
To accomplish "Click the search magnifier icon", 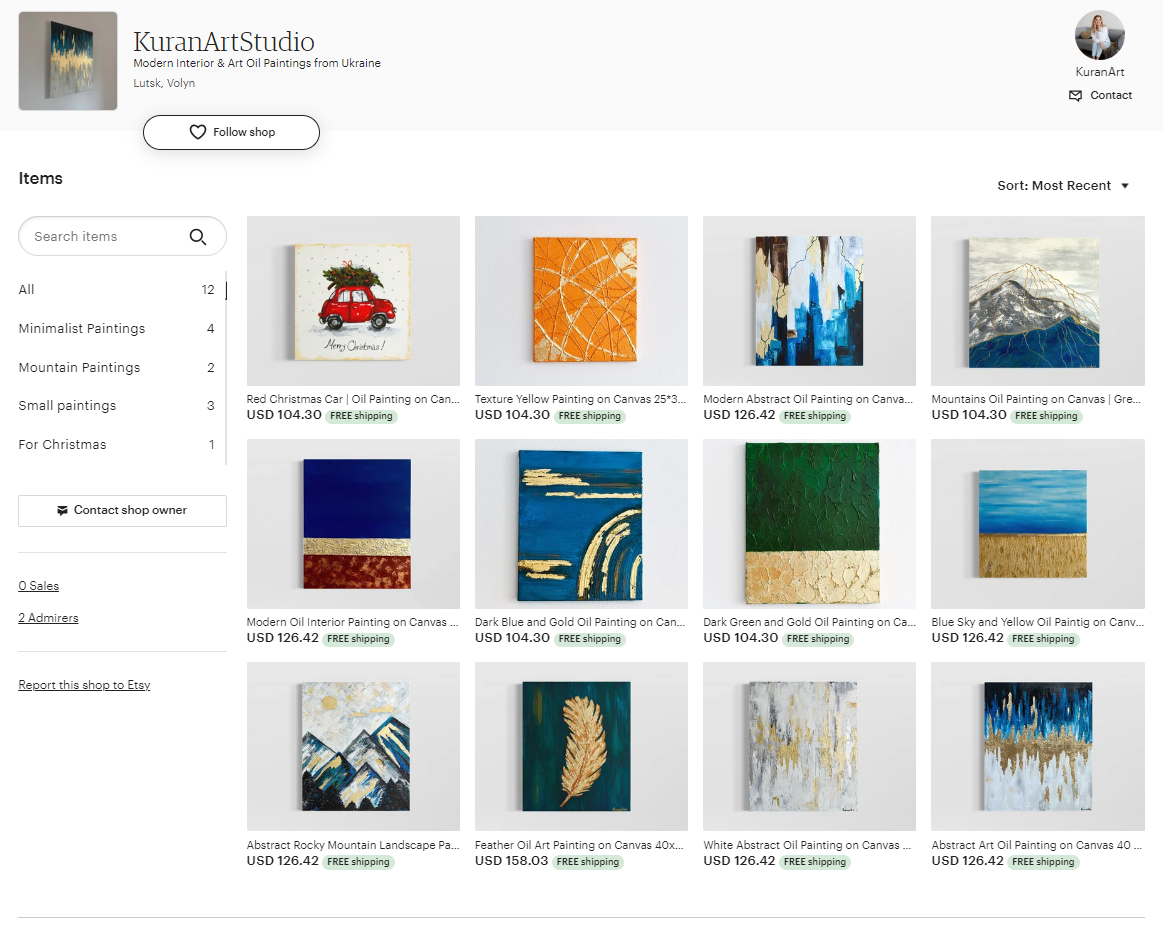I will (x=197, y=237).
